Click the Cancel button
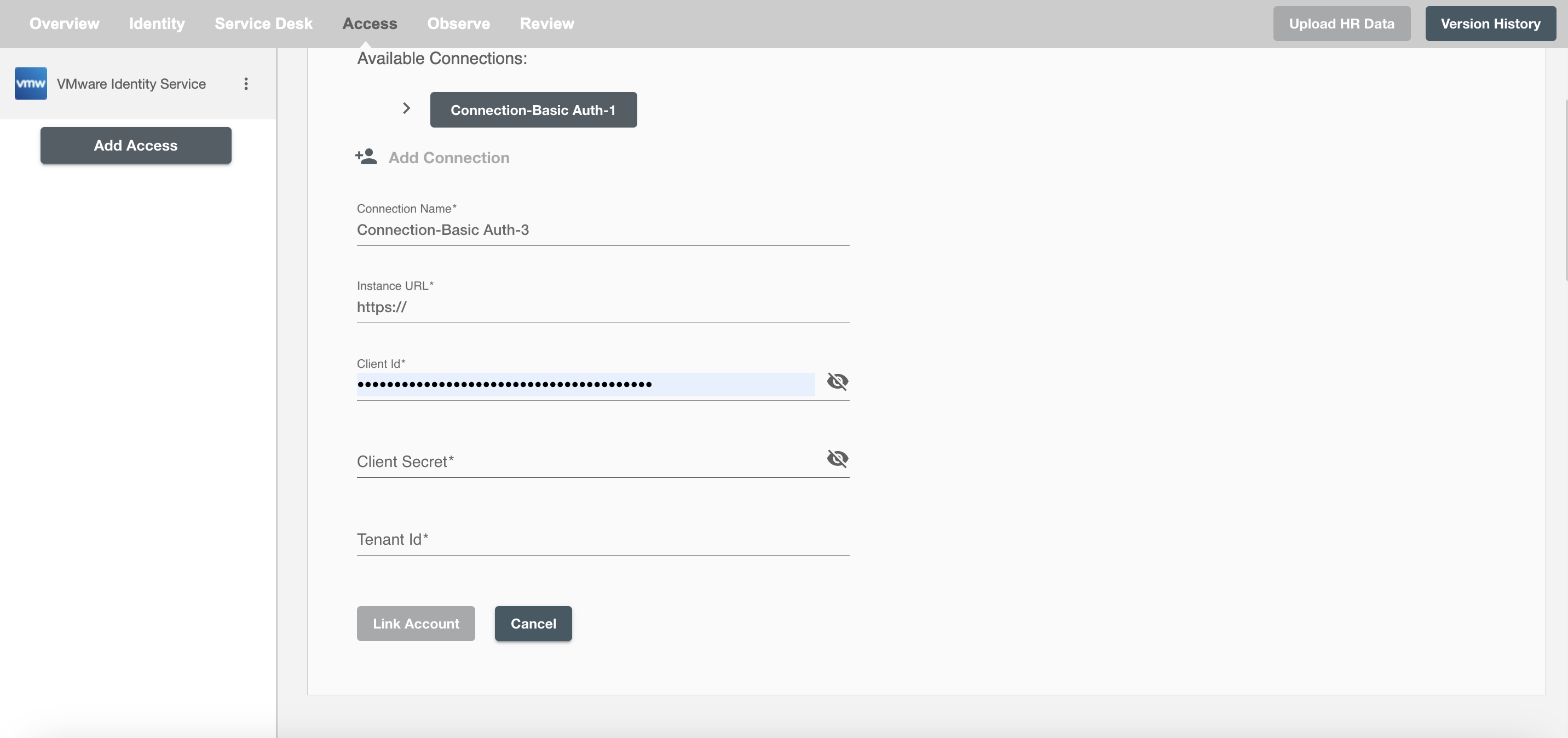1568x738 pixels. click(x=533, y=623)
